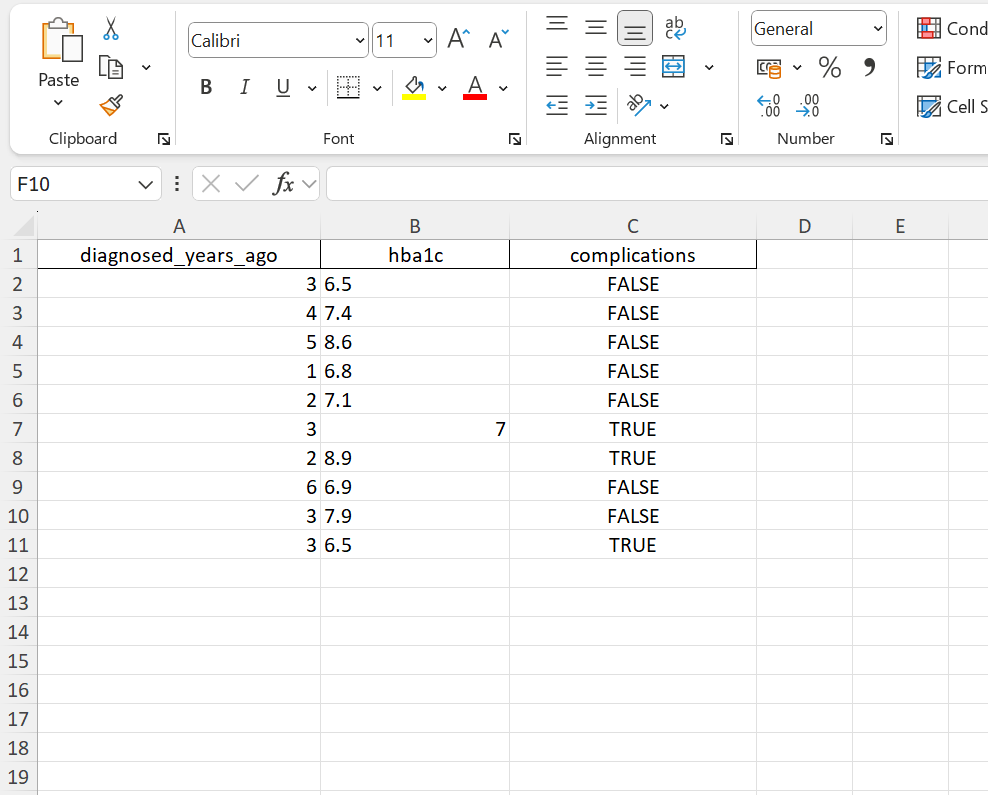
Task: Open the Name Box dropdown arrow
Action: click(x=146, y=185)
